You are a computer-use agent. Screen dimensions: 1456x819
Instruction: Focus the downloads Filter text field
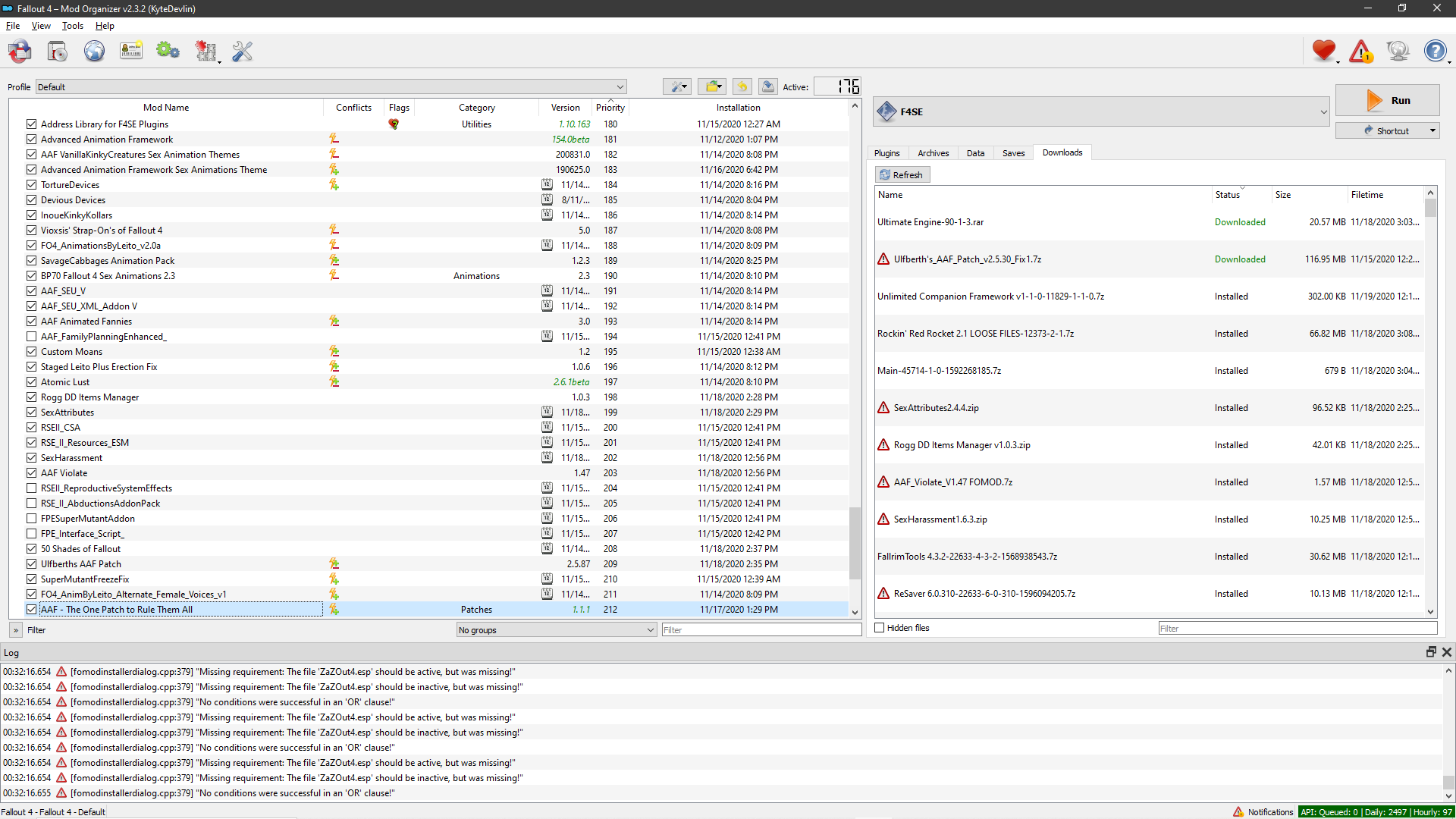click(1298, 629)
